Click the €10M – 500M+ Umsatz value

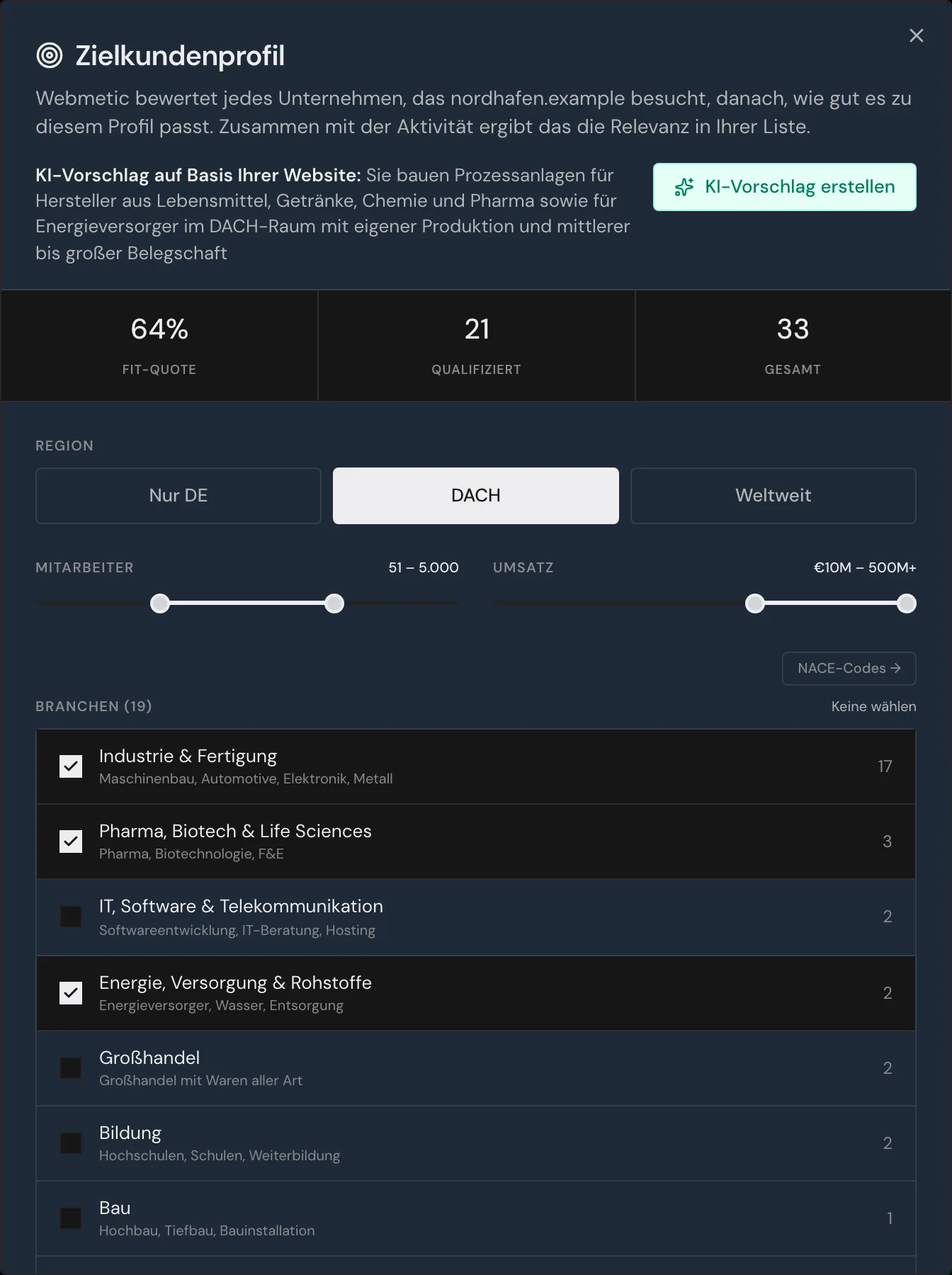coord(865,567)
